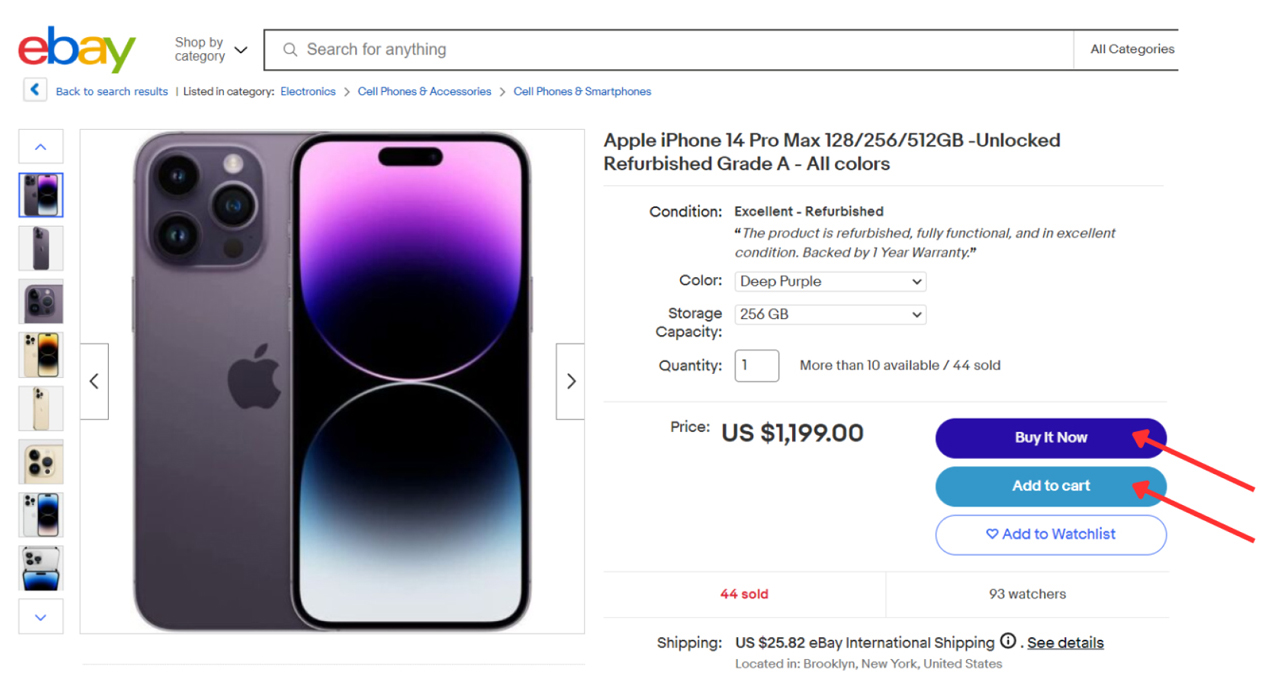Add the item to Watchlist

click(x=1050, y=534)
